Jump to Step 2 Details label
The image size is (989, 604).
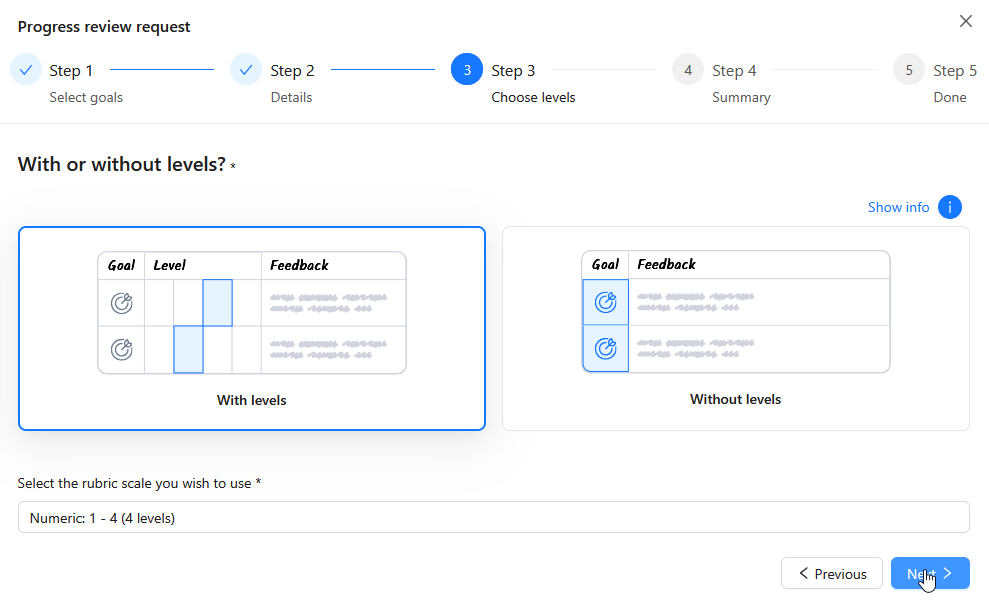pyautogui.click(x=291, y=97)
